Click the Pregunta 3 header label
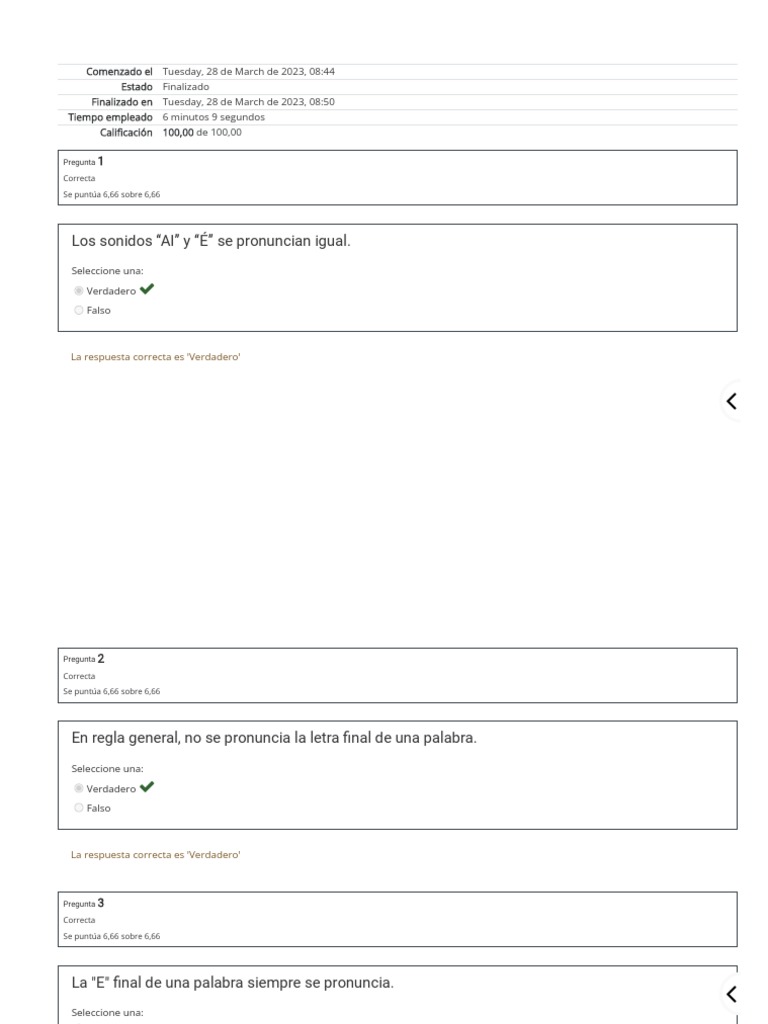 pyautogui.click(x=83, y=903)
